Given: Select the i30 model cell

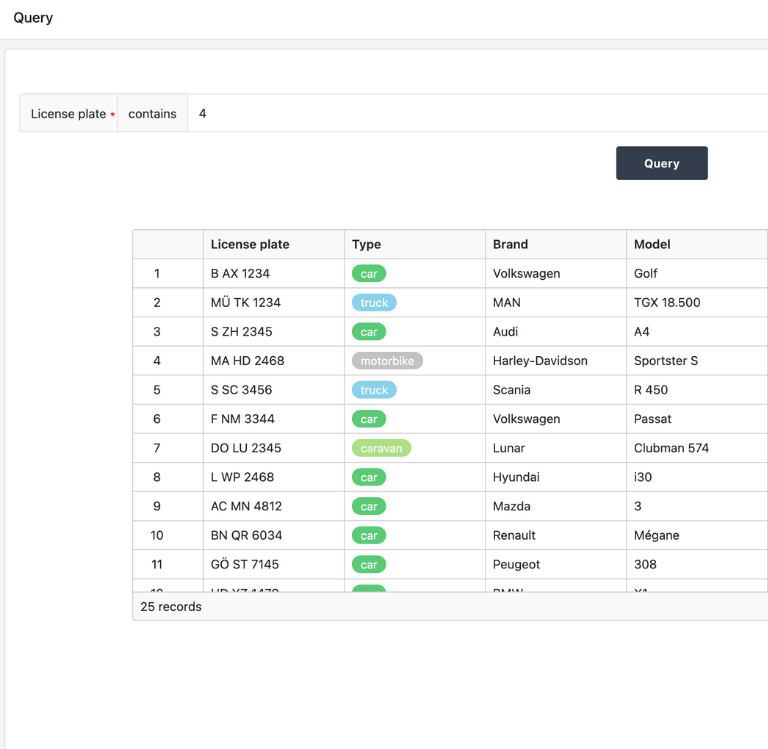Looking at the screenshot, I should coord(697,477).
